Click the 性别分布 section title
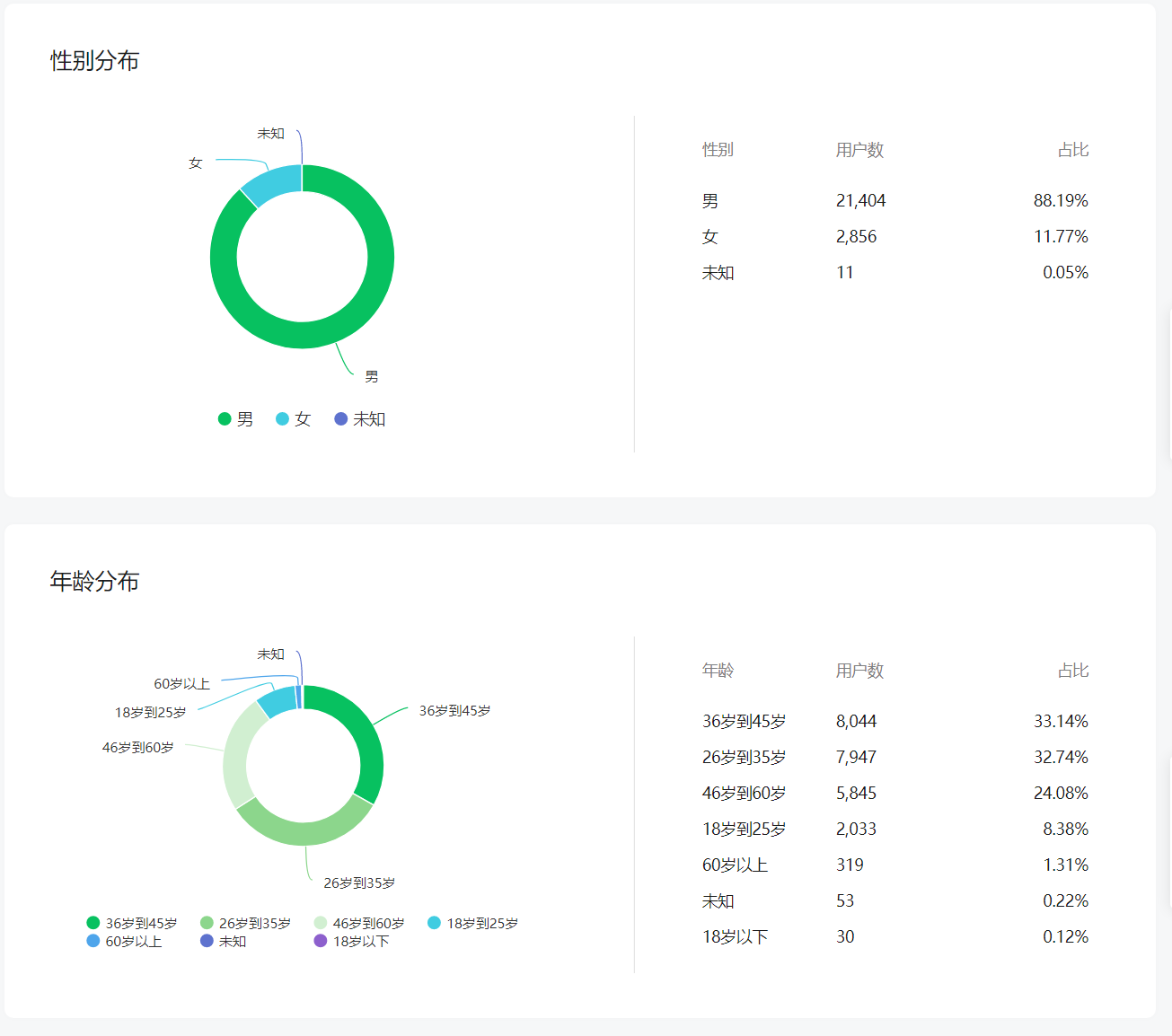The image size is (1172, 1036). (94, 61)
